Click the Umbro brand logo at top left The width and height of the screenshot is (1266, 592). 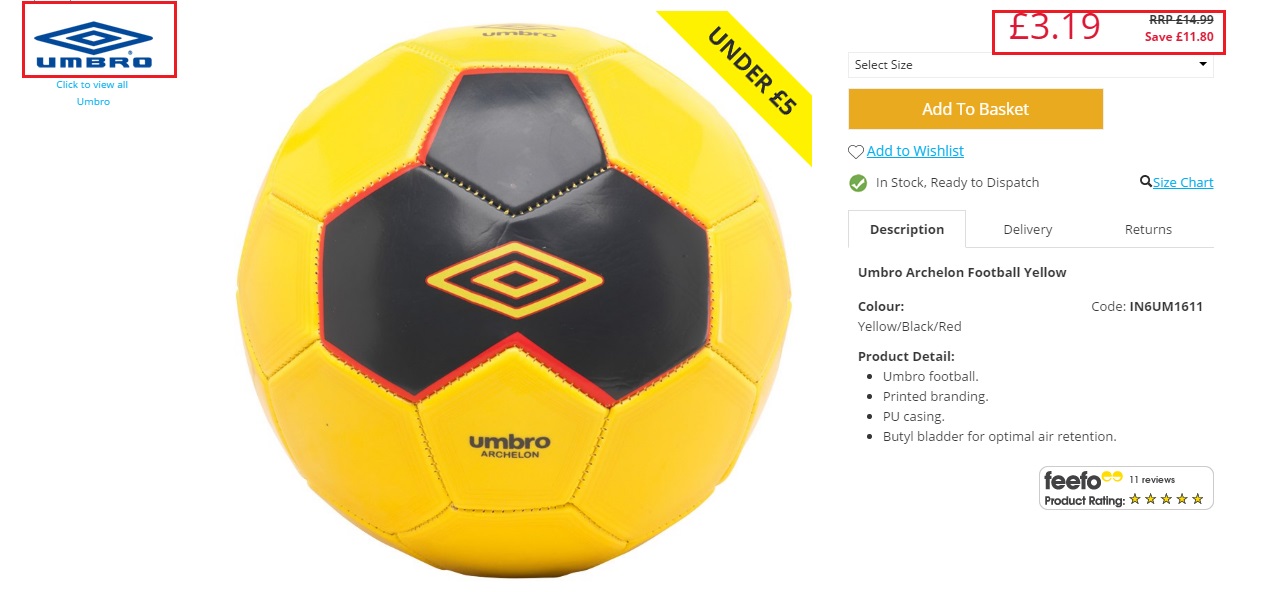(x=93, y=45)
